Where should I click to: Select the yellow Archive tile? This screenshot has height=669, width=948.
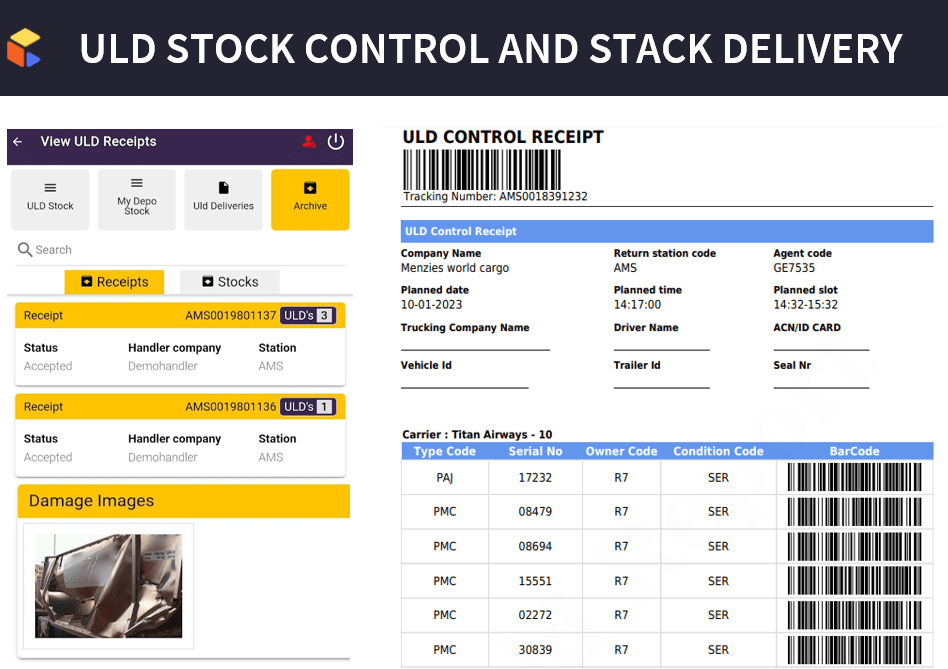pos(310,199)
